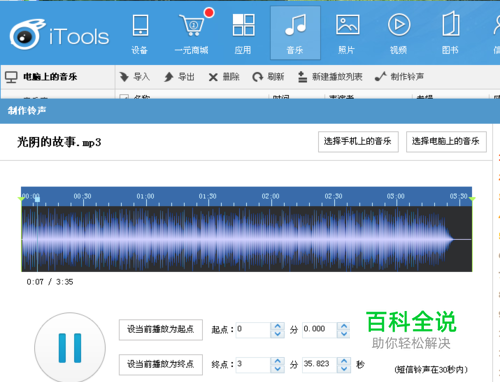Click 刷新 refresh in the toolbar
The width and height of the screenshot is (500, 382).
[x=268, y=77]
